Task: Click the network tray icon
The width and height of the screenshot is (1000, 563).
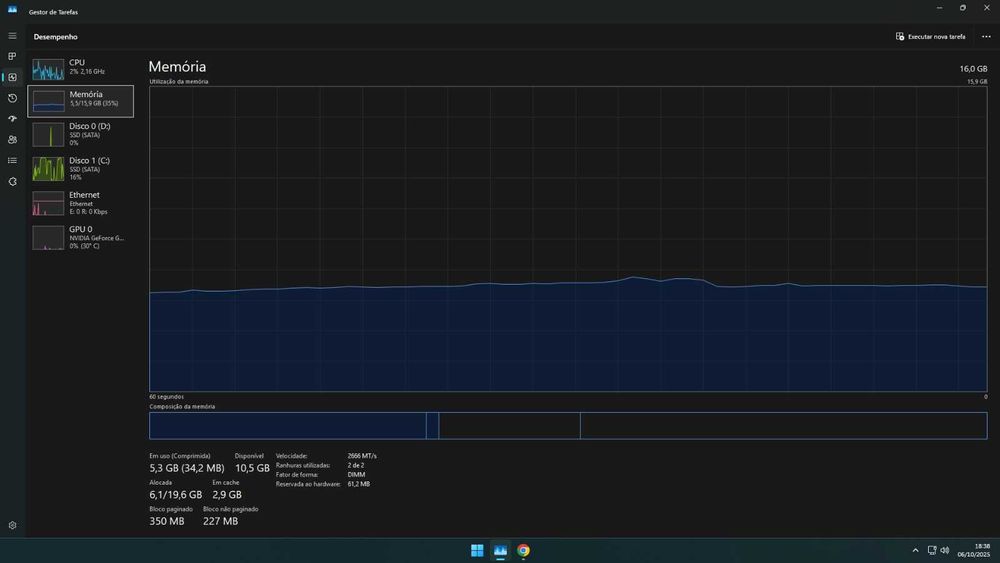Action: click(x=932, y=550)
